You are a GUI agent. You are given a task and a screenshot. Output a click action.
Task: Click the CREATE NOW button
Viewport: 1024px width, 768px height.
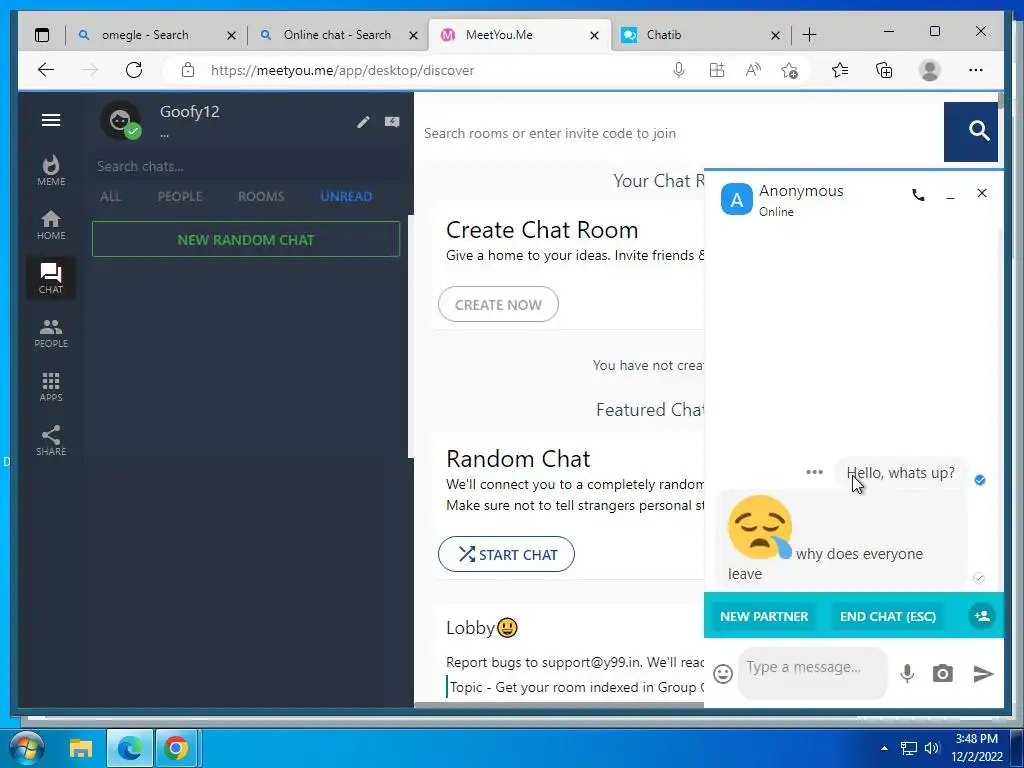click(498, 304)
